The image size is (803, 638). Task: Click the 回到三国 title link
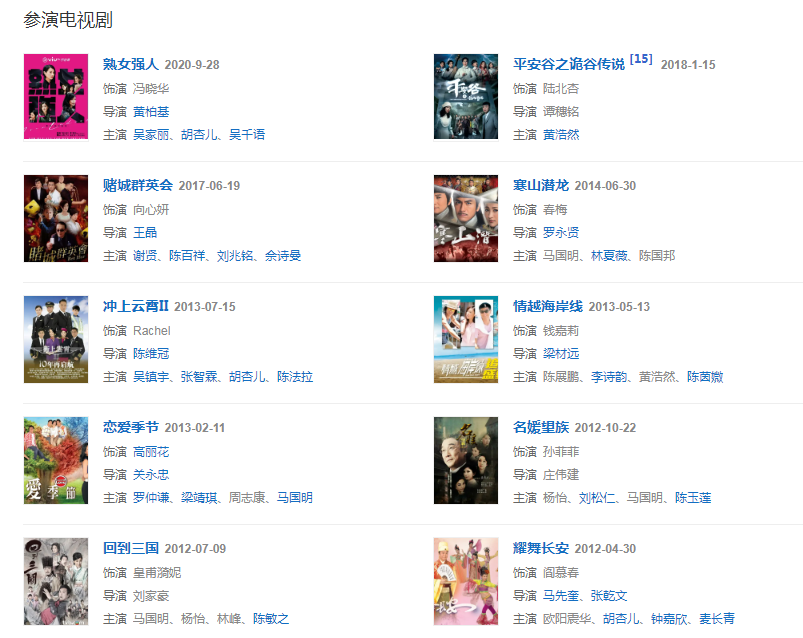(131, 548)
